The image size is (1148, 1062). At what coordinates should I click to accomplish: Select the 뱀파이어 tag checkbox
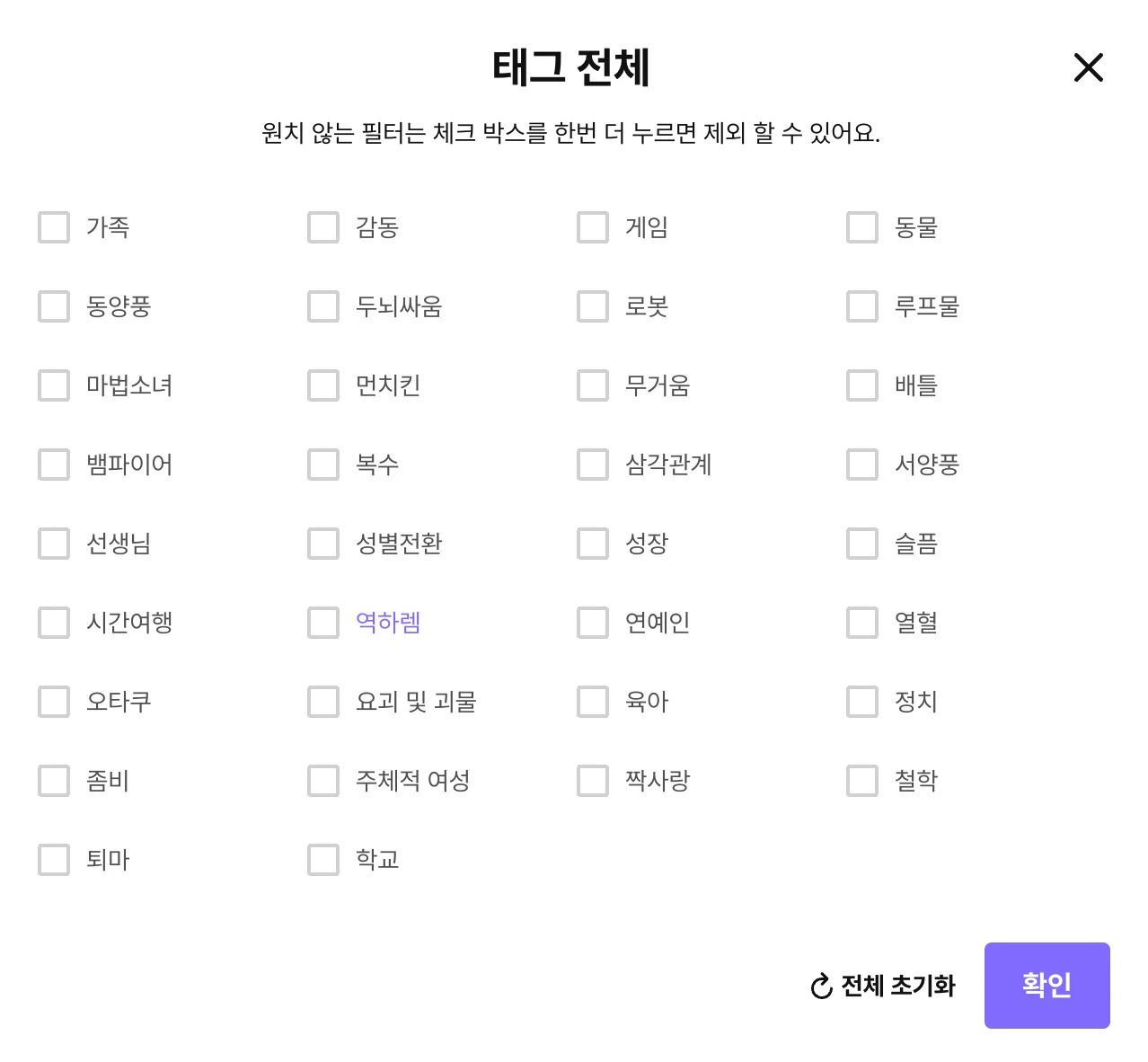pyautogui.click(x=53, y=465)
